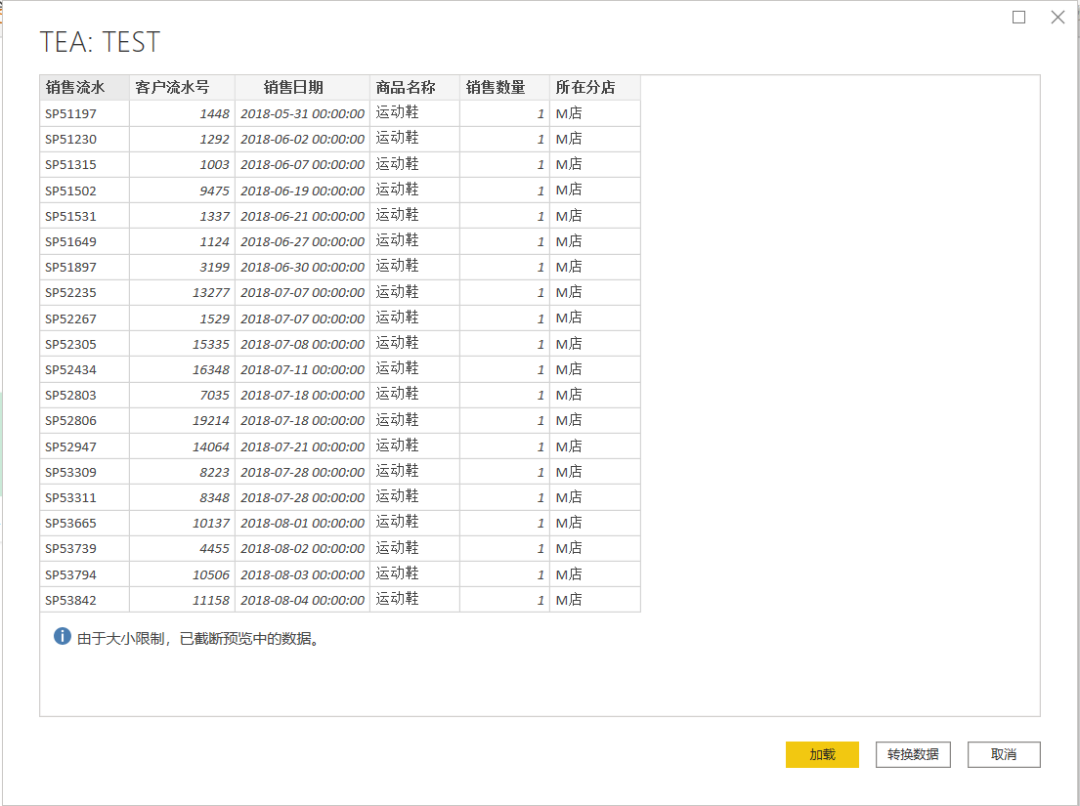Close the TEA: TEST preview dialog

click(1058, 17)
